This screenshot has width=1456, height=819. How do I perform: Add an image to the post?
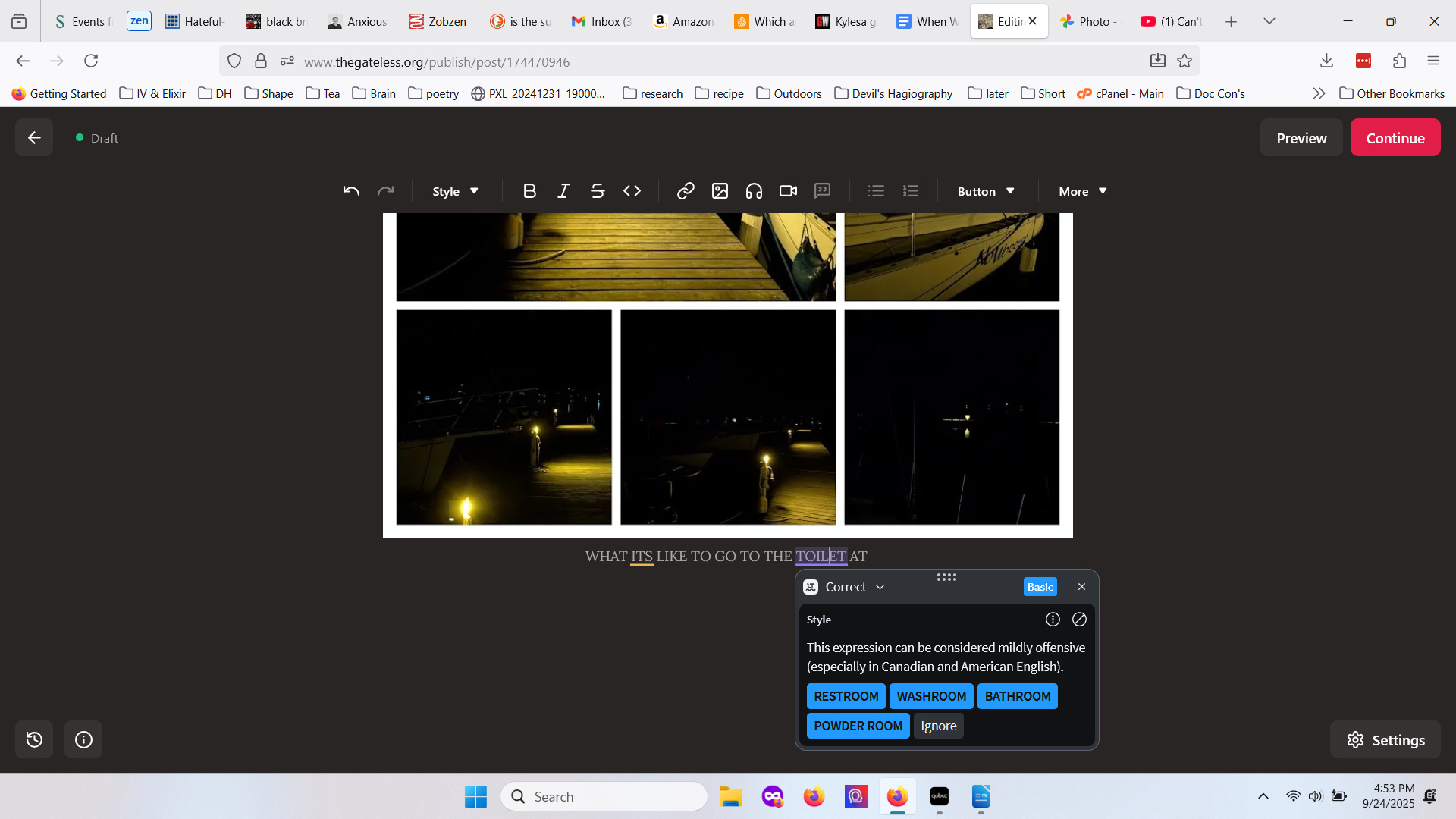[x=720, y=191]
